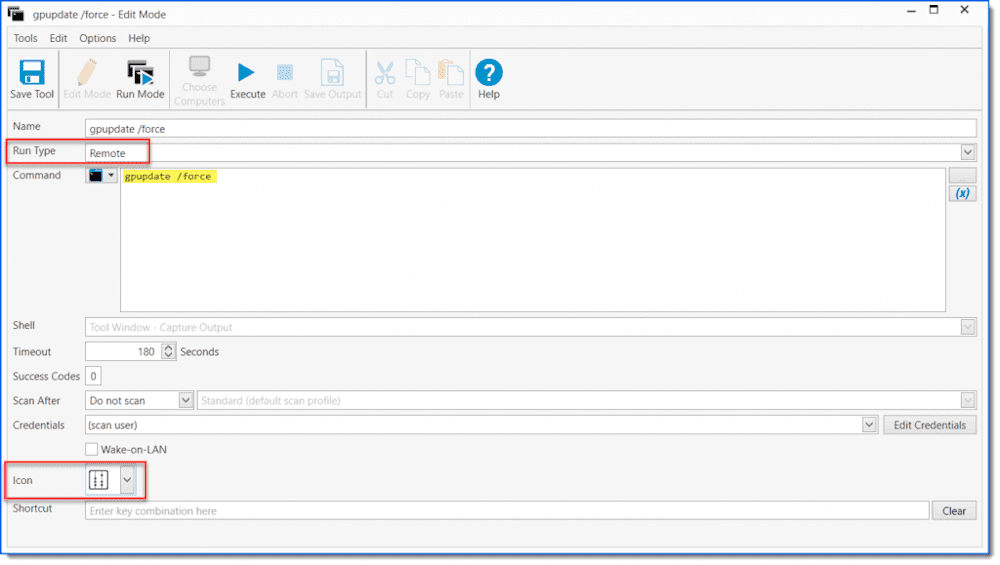Focus the Timeout value field
The image size is (1000, 565).
123,351
